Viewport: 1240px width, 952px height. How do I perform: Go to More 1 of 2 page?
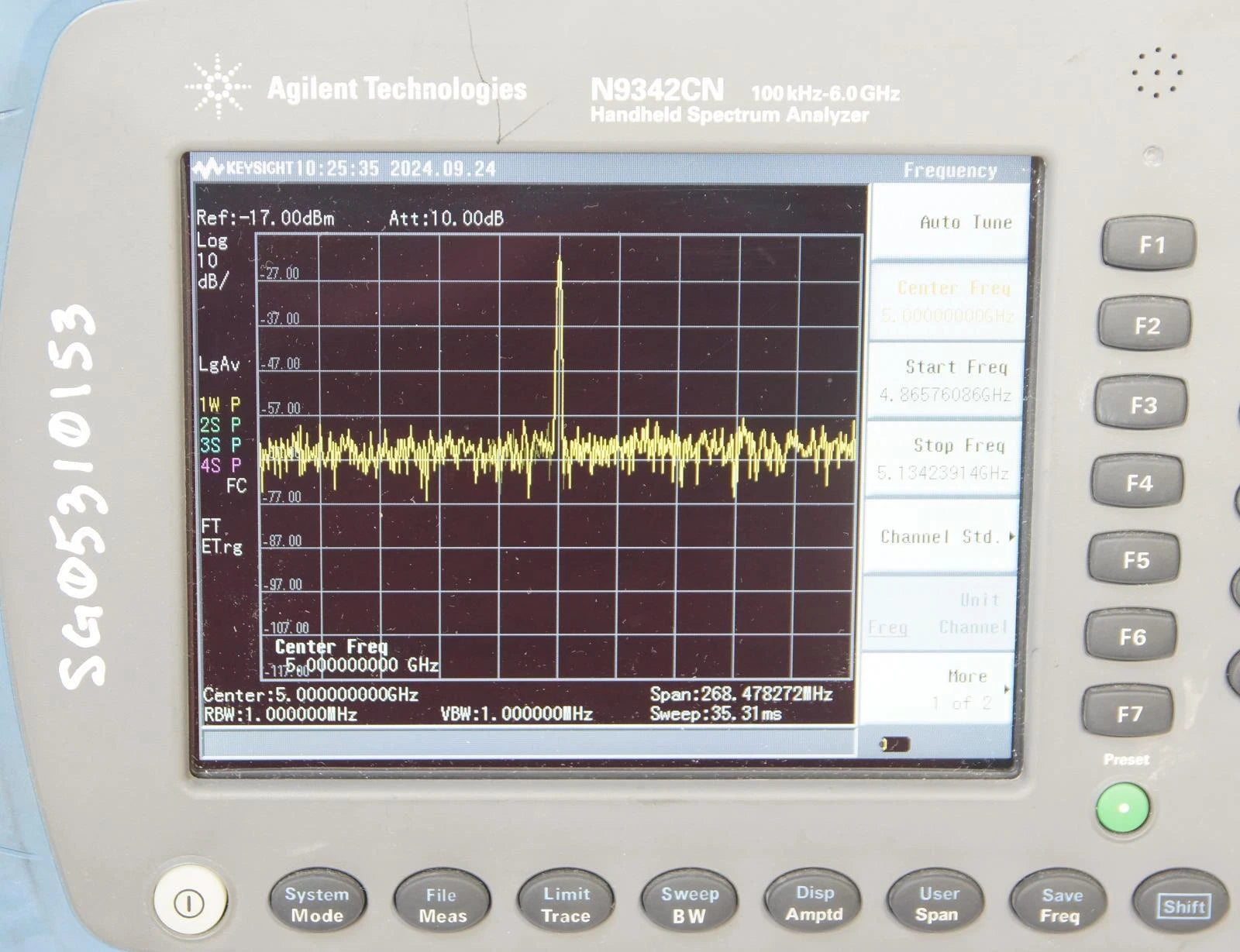pyautogui.click(x=936, y=689)
